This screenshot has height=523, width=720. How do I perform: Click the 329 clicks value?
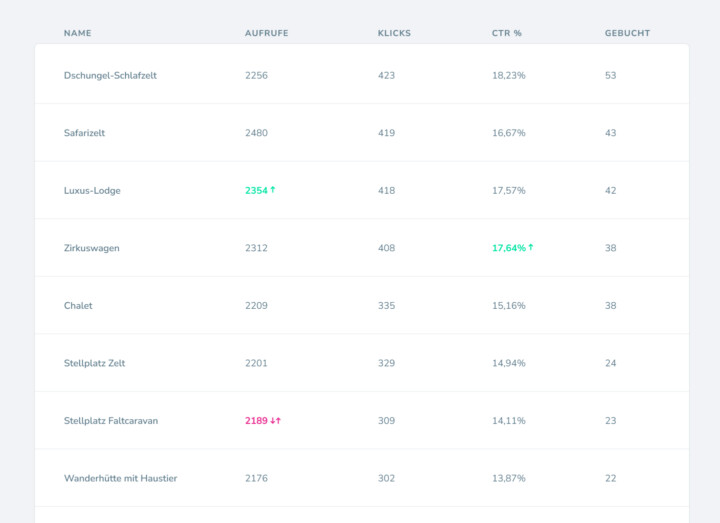pos(386,363)
